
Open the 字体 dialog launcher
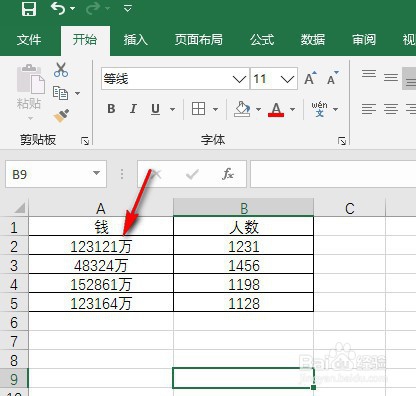tap(342, 141)
